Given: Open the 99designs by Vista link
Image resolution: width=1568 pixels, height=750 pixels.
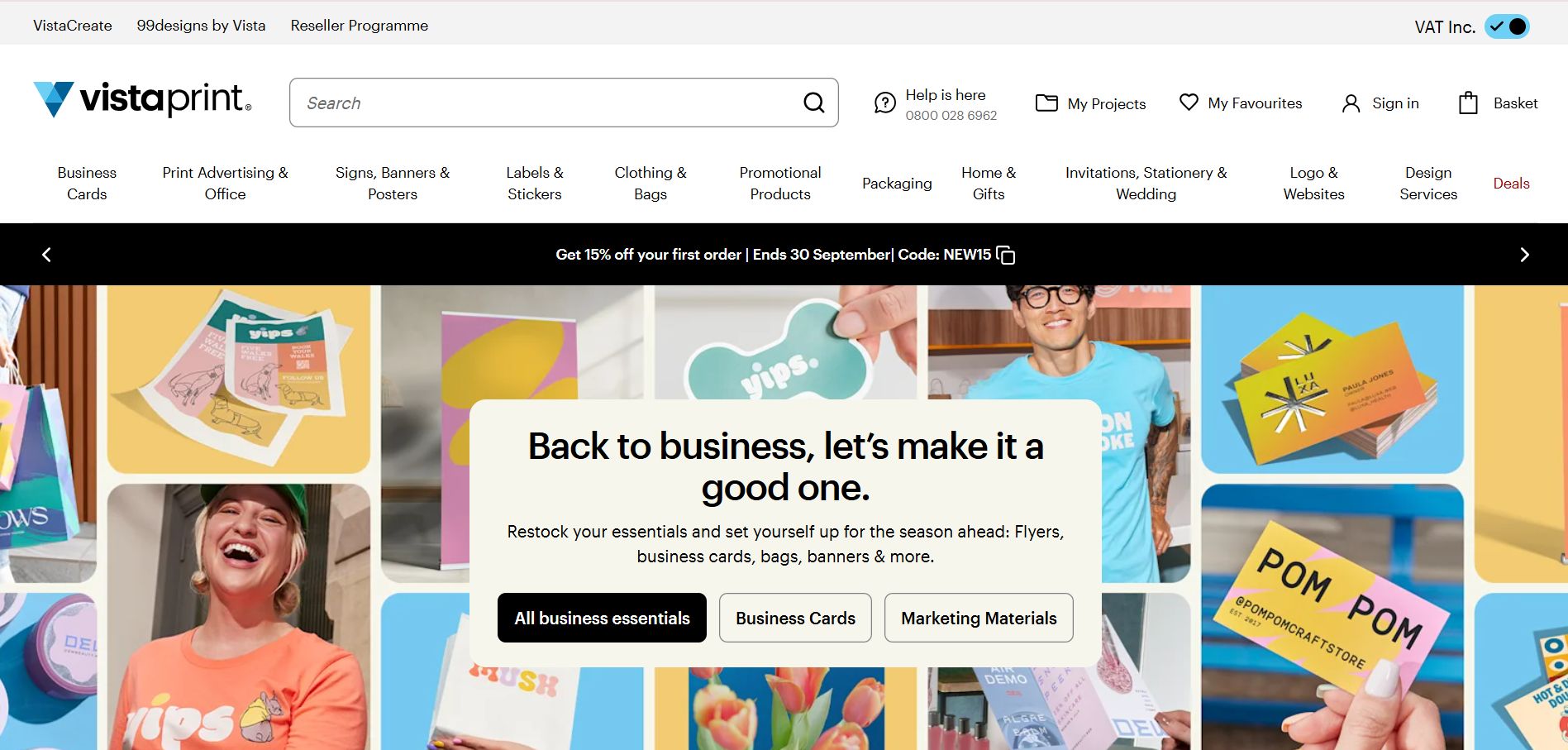Looking at the screenshot, I should click(201, 26).
